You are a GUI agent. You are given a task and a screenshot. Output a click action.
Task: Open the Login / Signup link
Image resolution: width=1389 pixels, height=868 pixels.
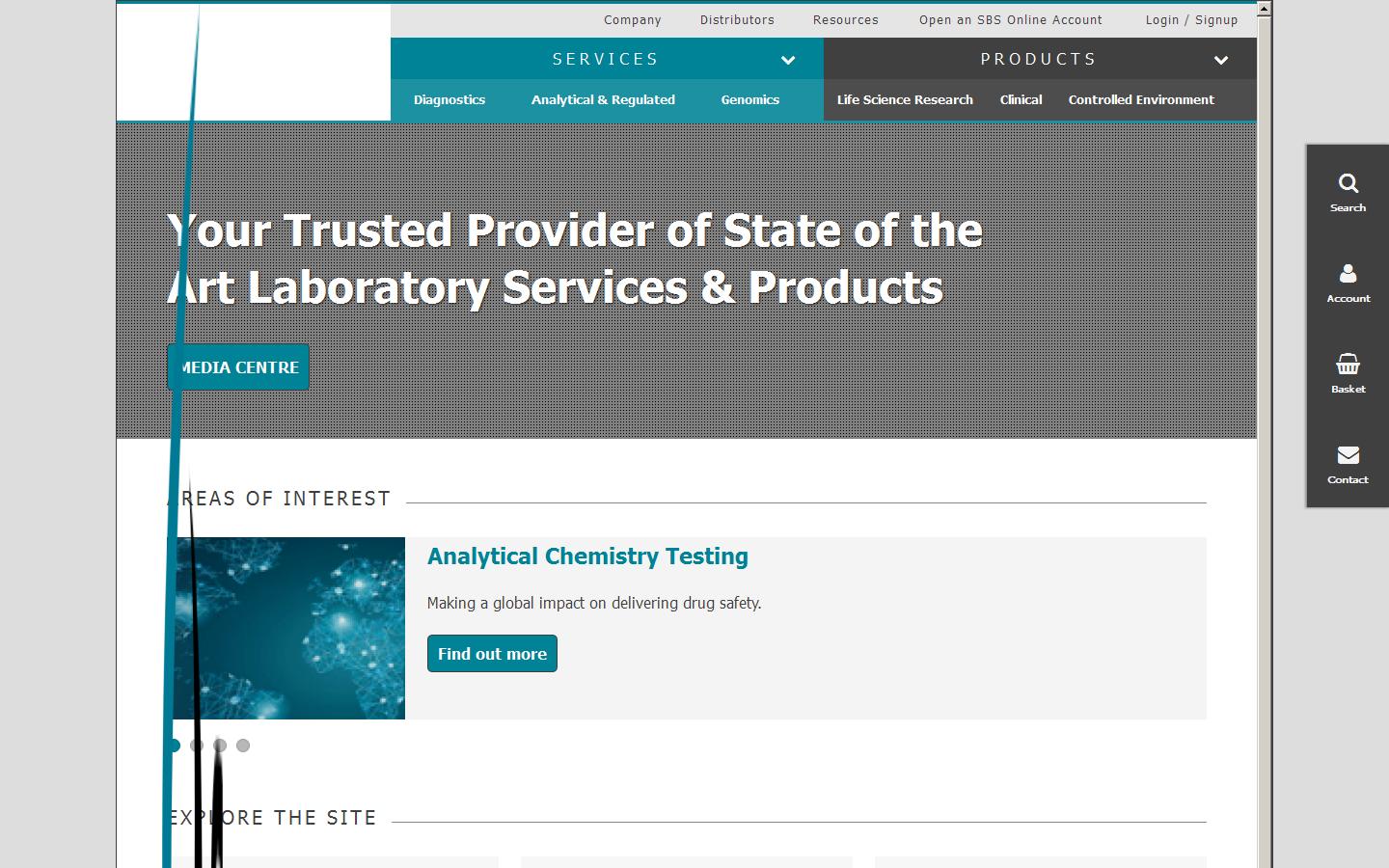[x=1191, y=19]
